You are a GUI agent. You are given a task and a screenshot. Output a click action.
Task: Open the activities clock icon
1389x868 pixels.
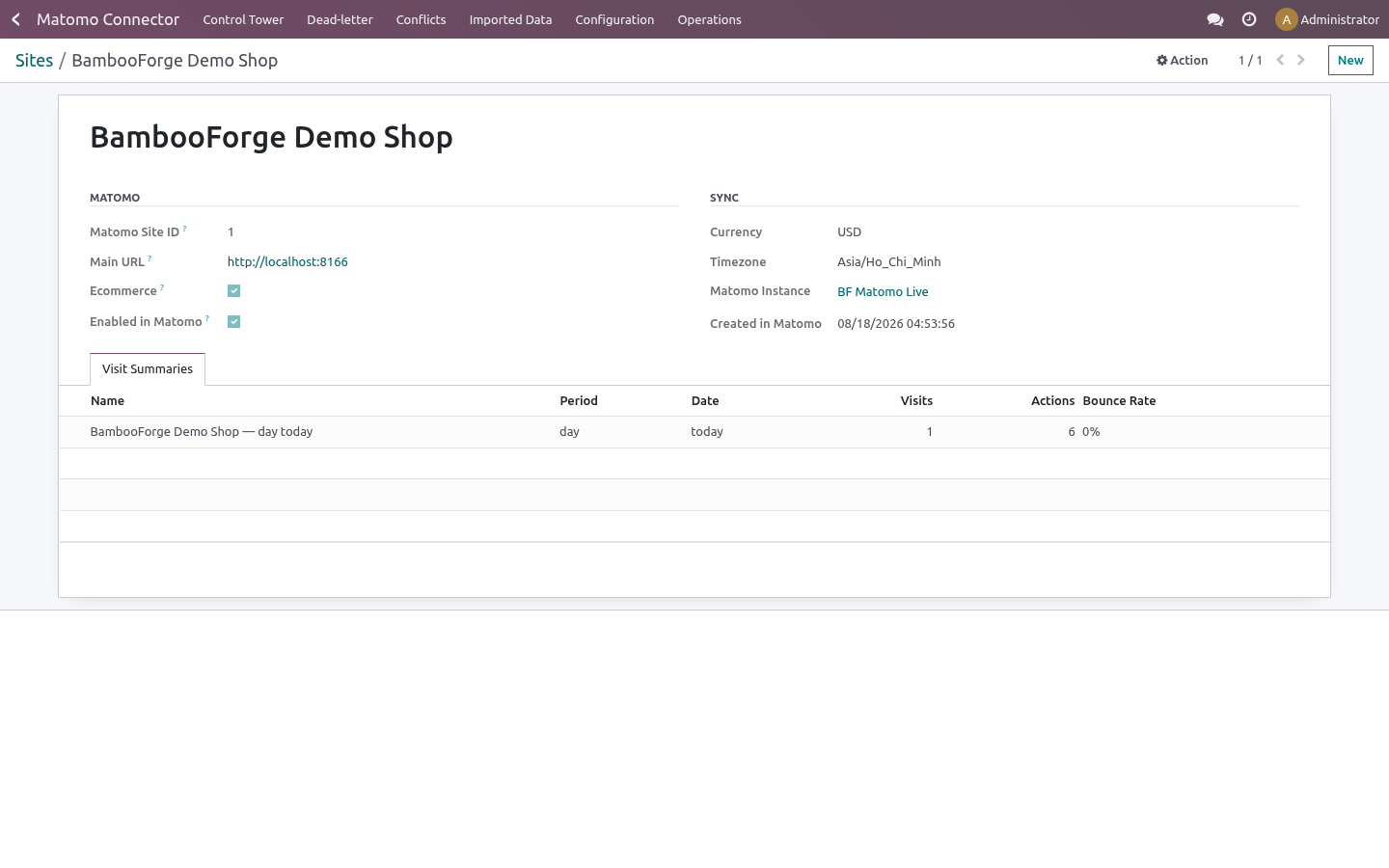click(x=1249, y=19)
